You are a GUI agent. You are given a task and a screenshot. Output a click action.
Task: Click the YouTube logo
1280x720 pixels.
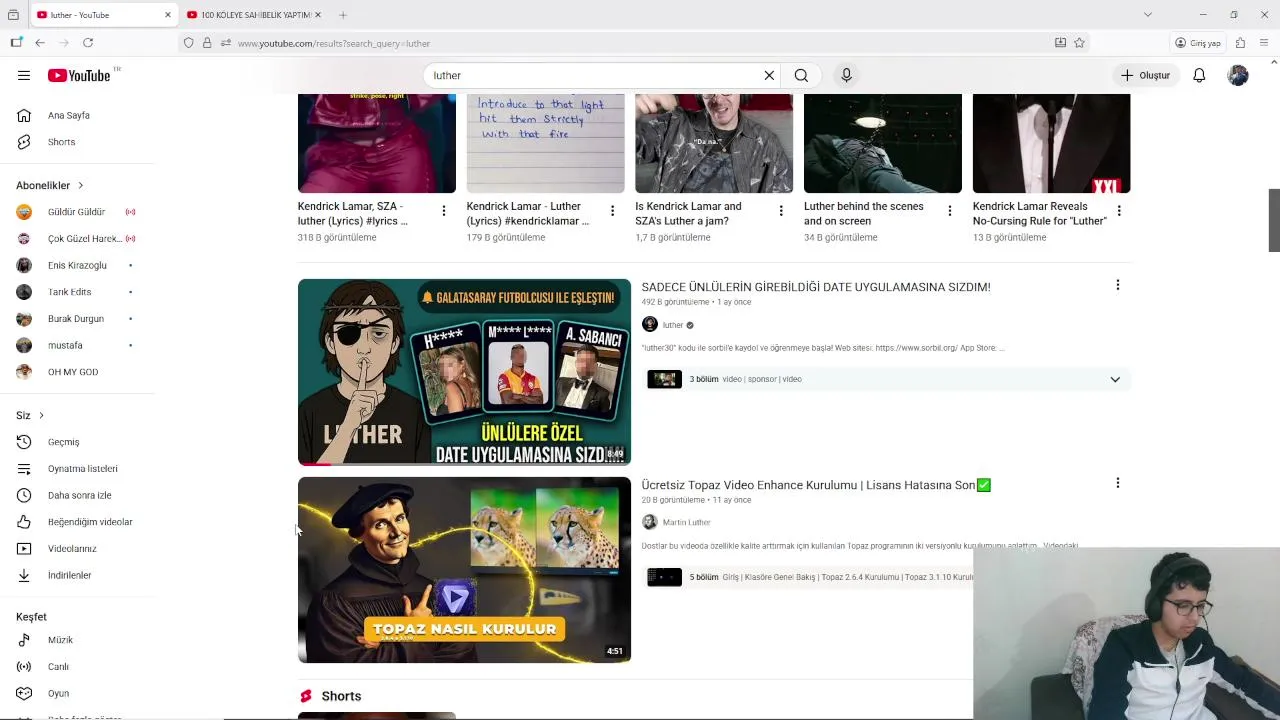click(x=80, y=75)
